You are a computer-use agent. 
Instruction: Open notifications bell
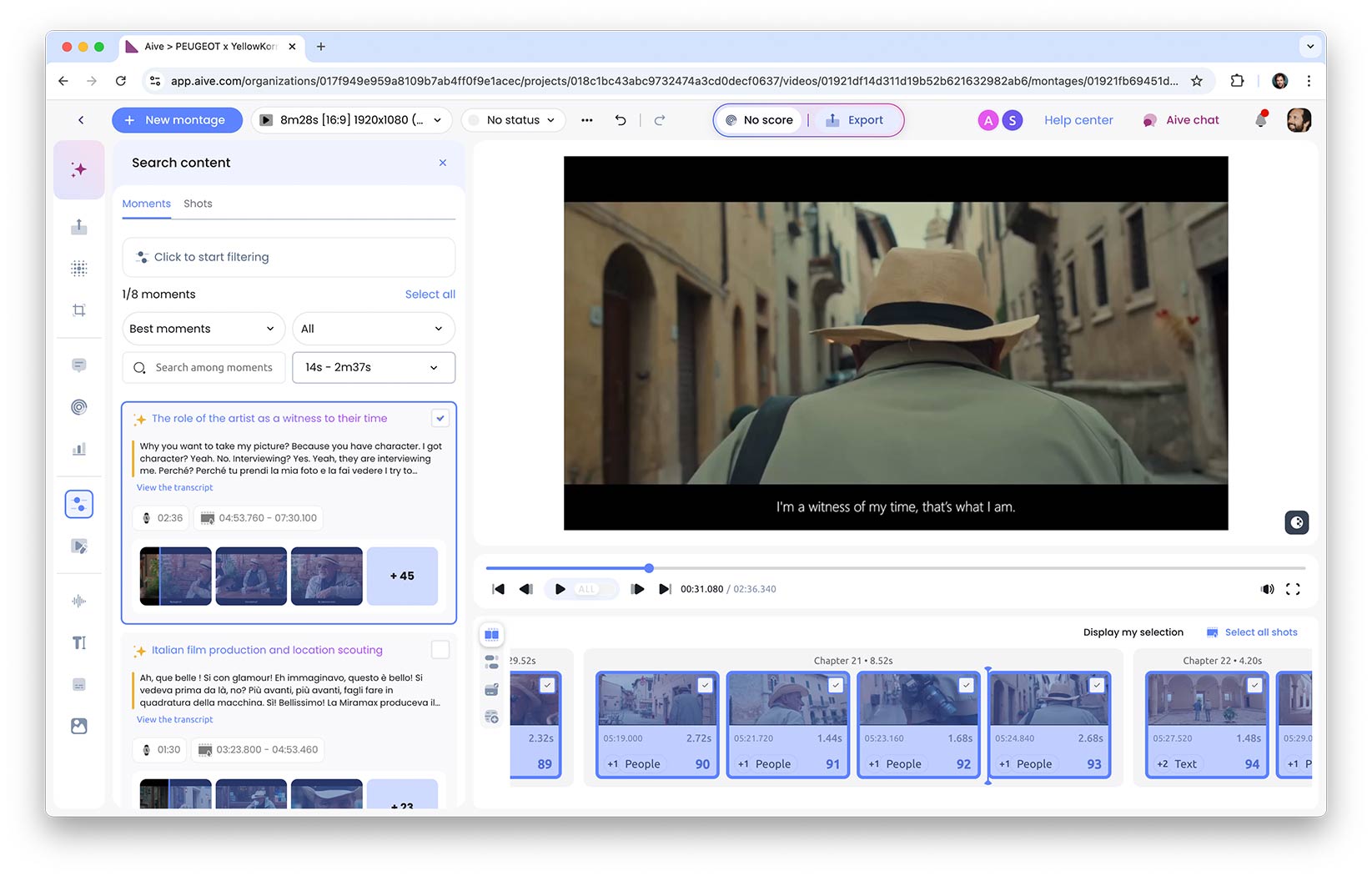pos(1261,120)
